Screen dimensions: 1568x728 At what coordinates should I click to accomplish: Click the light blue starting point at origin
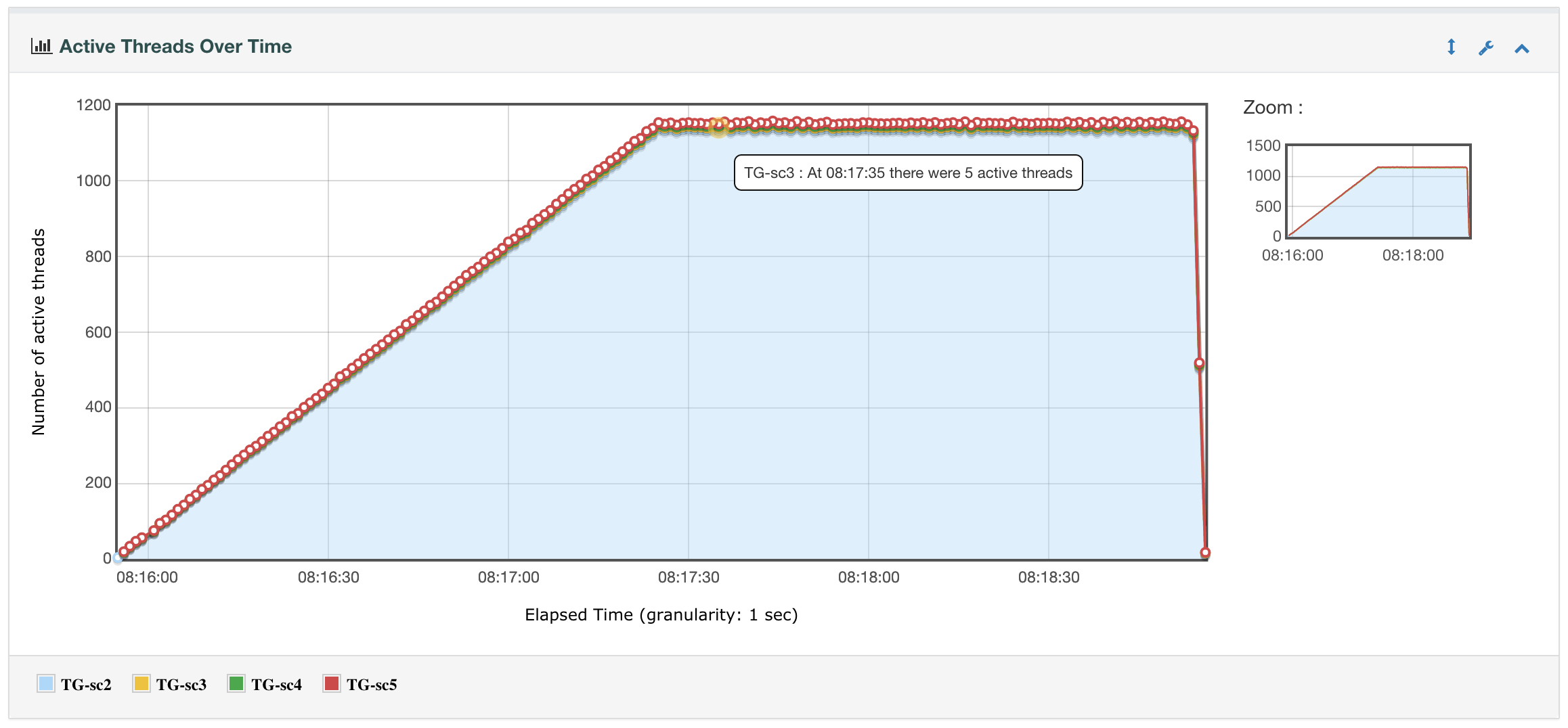click(x=118, y=558)
